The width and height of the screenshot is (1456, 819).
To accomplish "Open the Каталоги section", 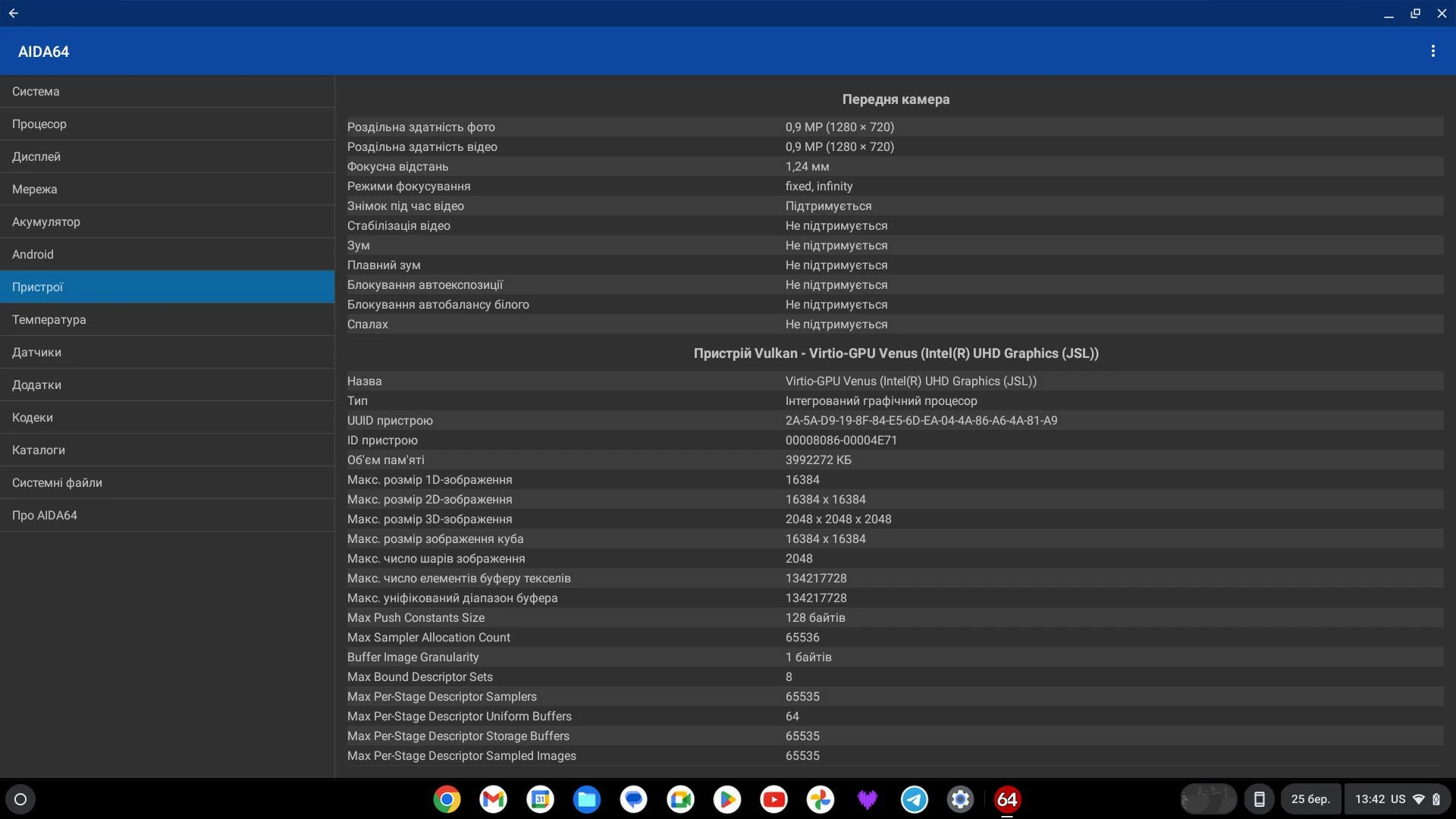I will click(167, 450).
